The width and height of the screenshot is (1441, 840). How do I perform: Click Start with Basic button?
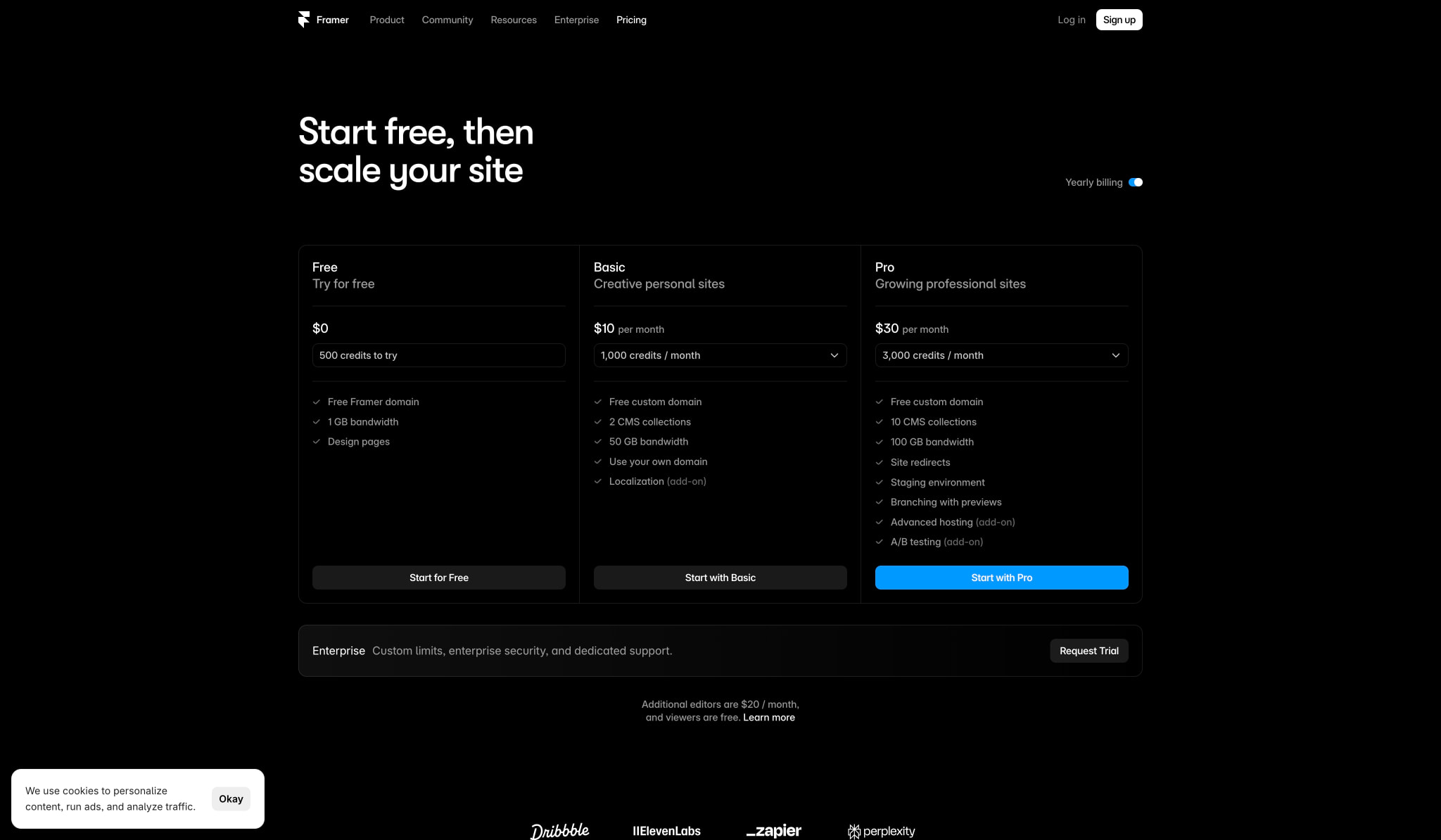pyautogui.click(x=720, y=578)
